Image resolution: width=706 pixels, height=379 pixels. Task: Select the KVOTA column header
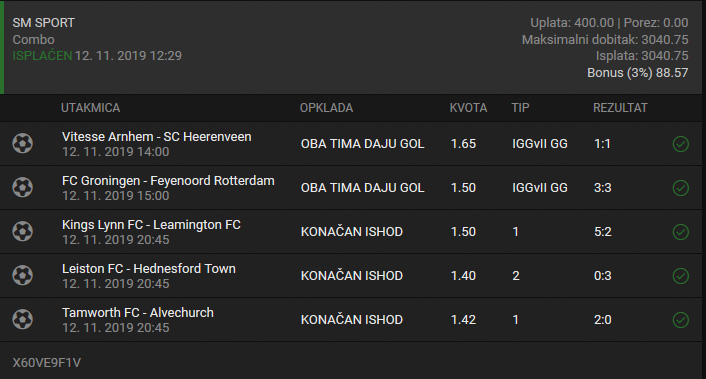(x=468, y=108)
